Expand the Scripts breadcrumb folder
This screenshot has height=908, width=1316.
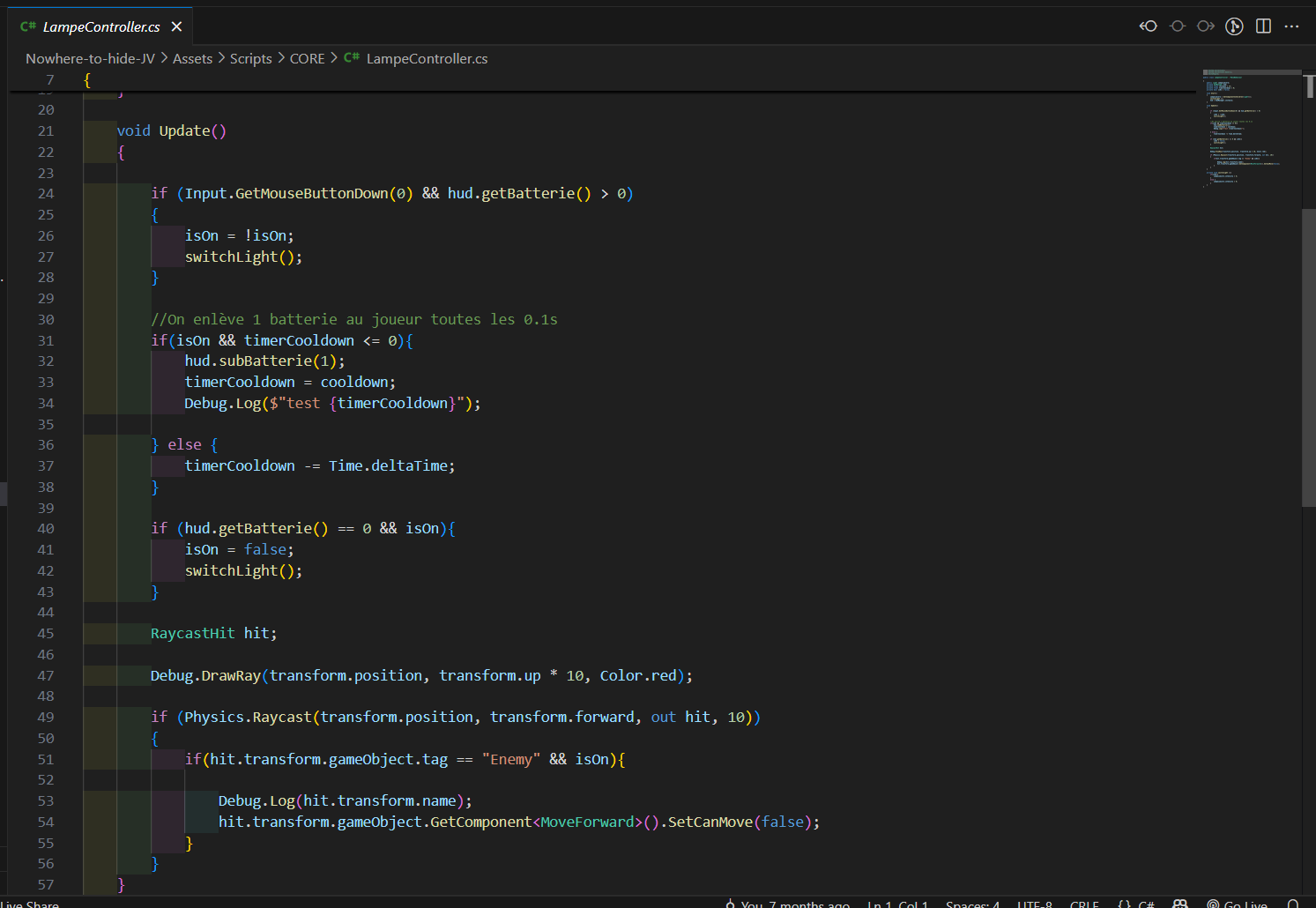(250, 58)
